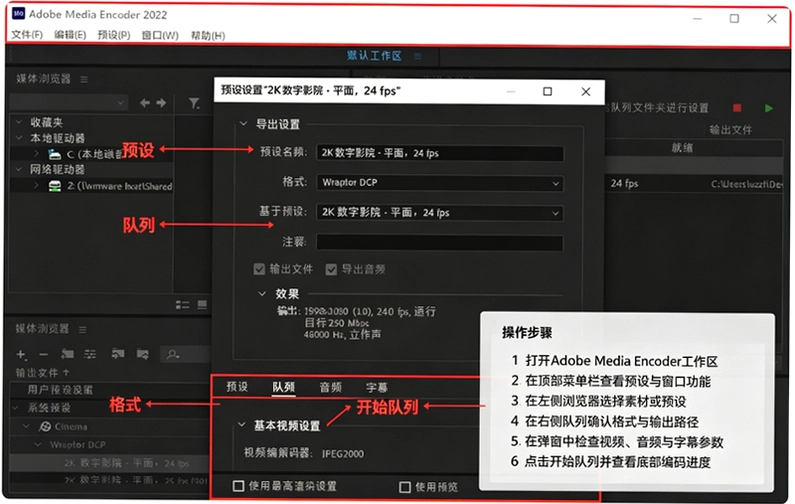Click the C:\Users output path link
The image size is (795, 504).
746,185
